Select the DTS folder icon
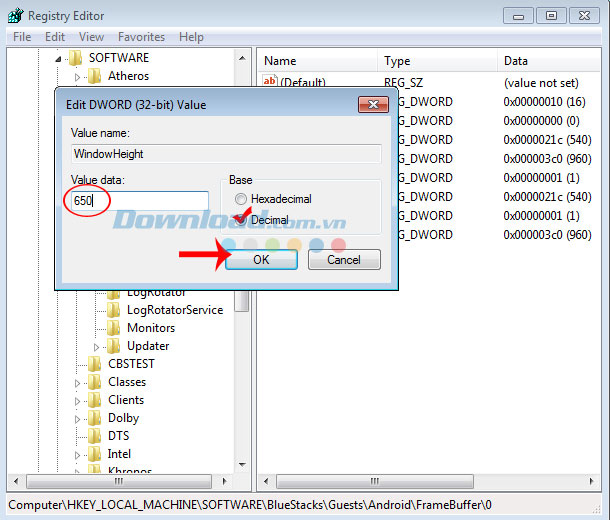The image size is (610, 520). click(x=95, y=436)
